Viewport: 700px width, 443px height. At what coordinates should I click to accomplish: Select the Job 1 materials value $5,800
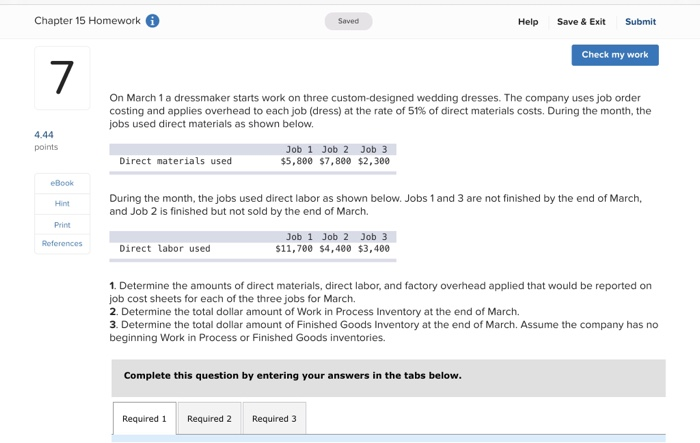point(296,161)
